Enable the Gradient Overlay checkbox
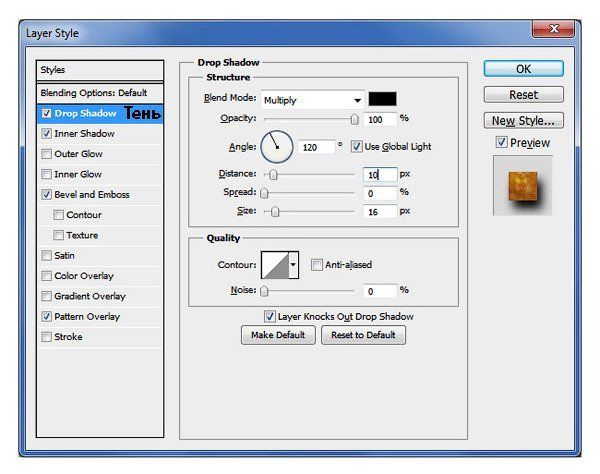 point(46,296)
